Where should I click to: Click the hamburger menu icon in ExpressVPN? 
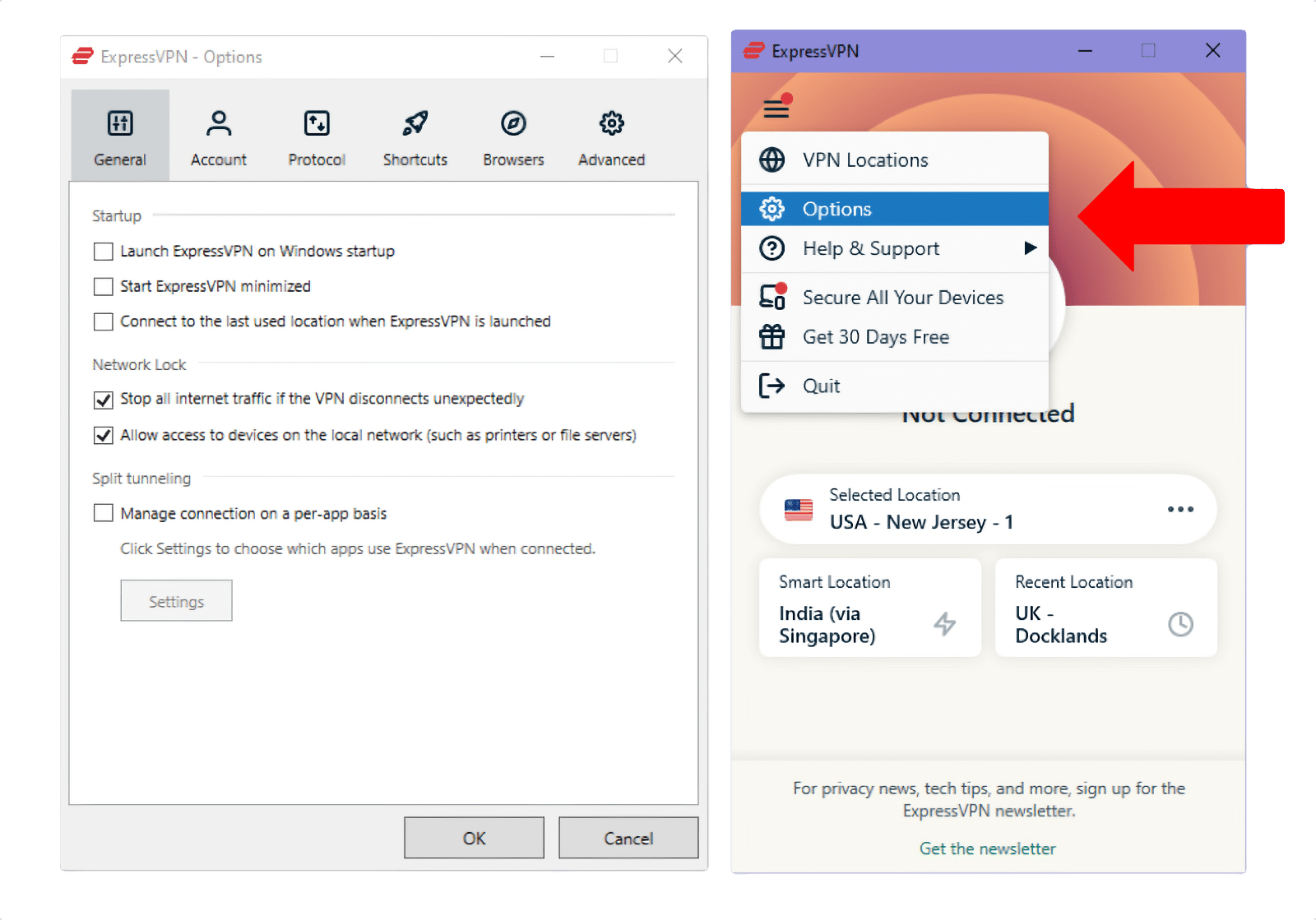[776, 108]
